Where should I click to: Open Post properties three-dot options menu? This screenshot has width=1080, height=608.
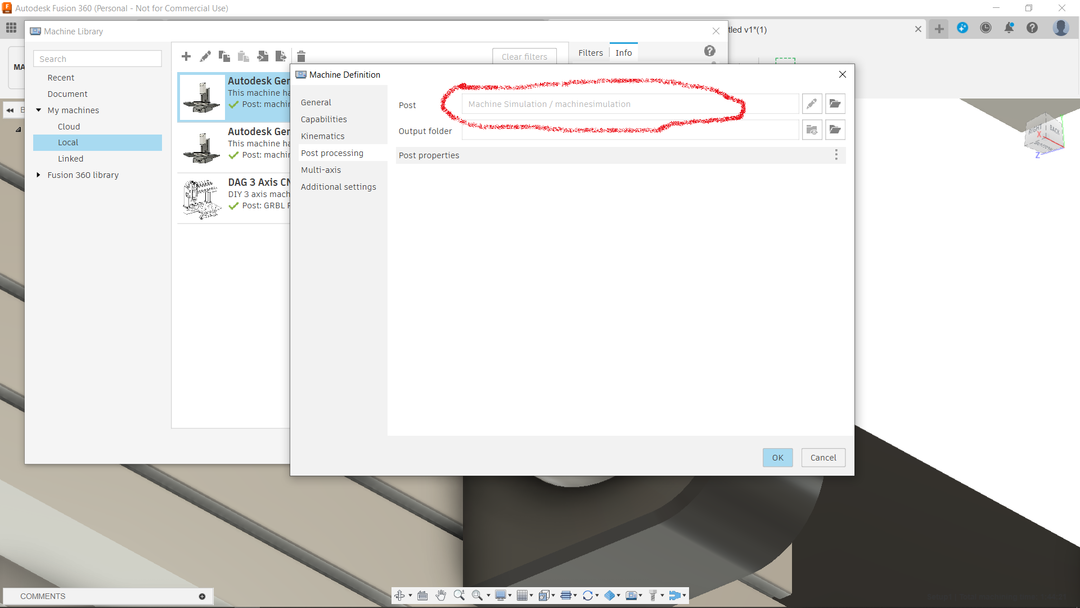click(x=836, y=155)
